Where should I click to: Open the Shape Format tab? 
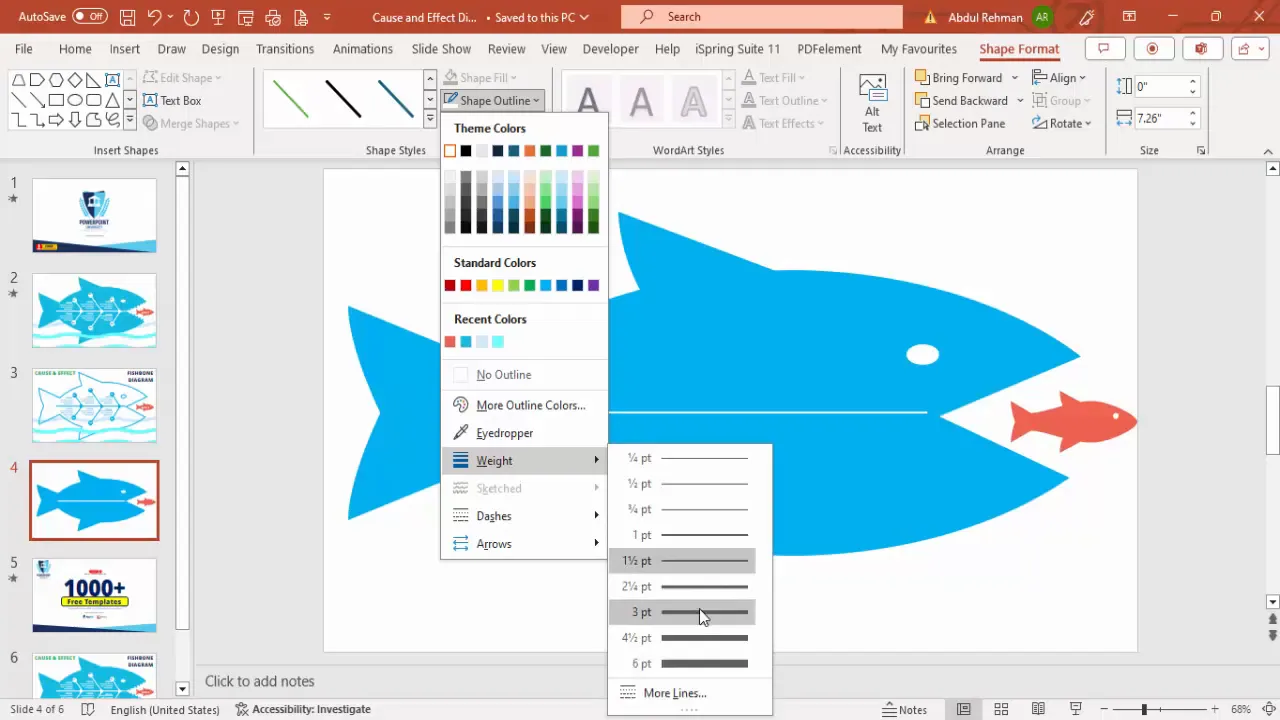(1019, 49)
